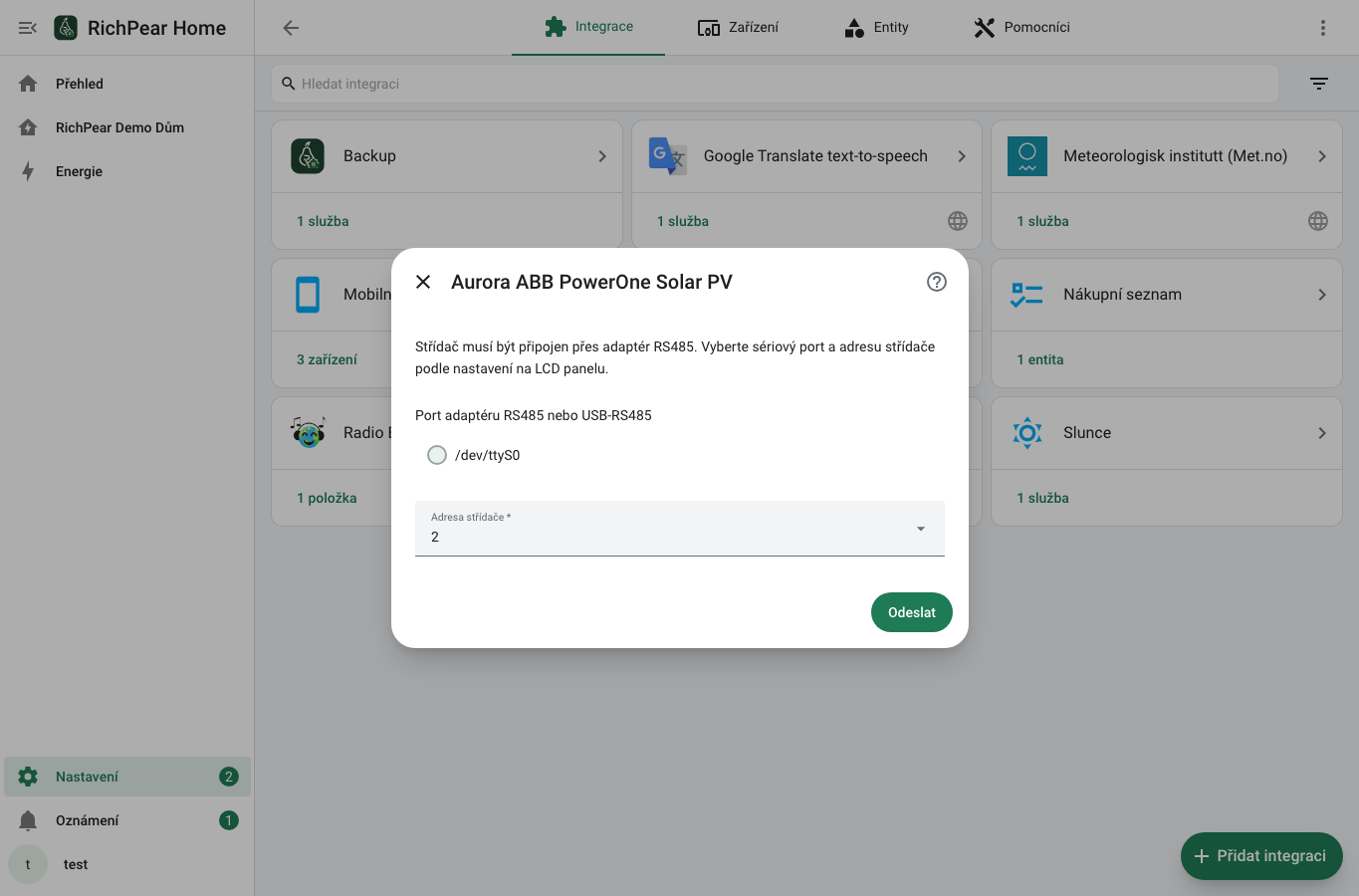Open Energie in the sidebar
The image size is (1359, 896).
pyautogui.click(x=127, y=171)
